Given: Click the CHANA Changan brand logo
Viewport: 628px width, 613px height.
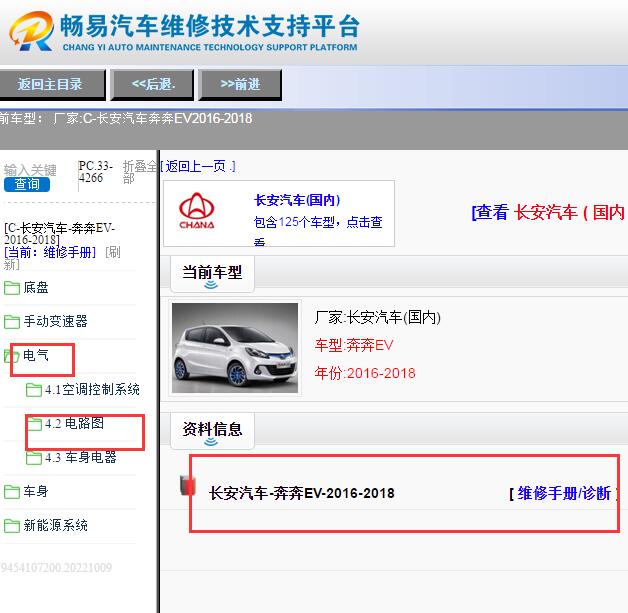Looking at the screenshot, I should 197,211.
